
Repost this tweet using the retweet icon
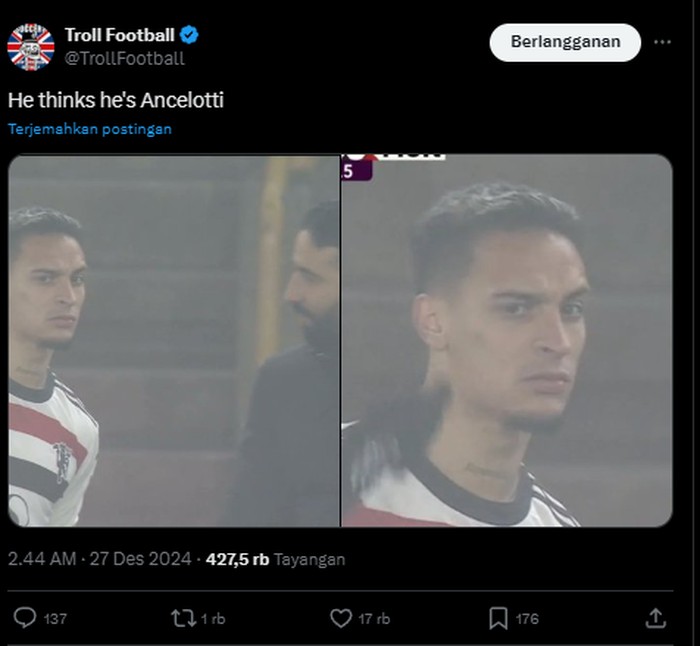pyautogui.click(x=183, y=618)
